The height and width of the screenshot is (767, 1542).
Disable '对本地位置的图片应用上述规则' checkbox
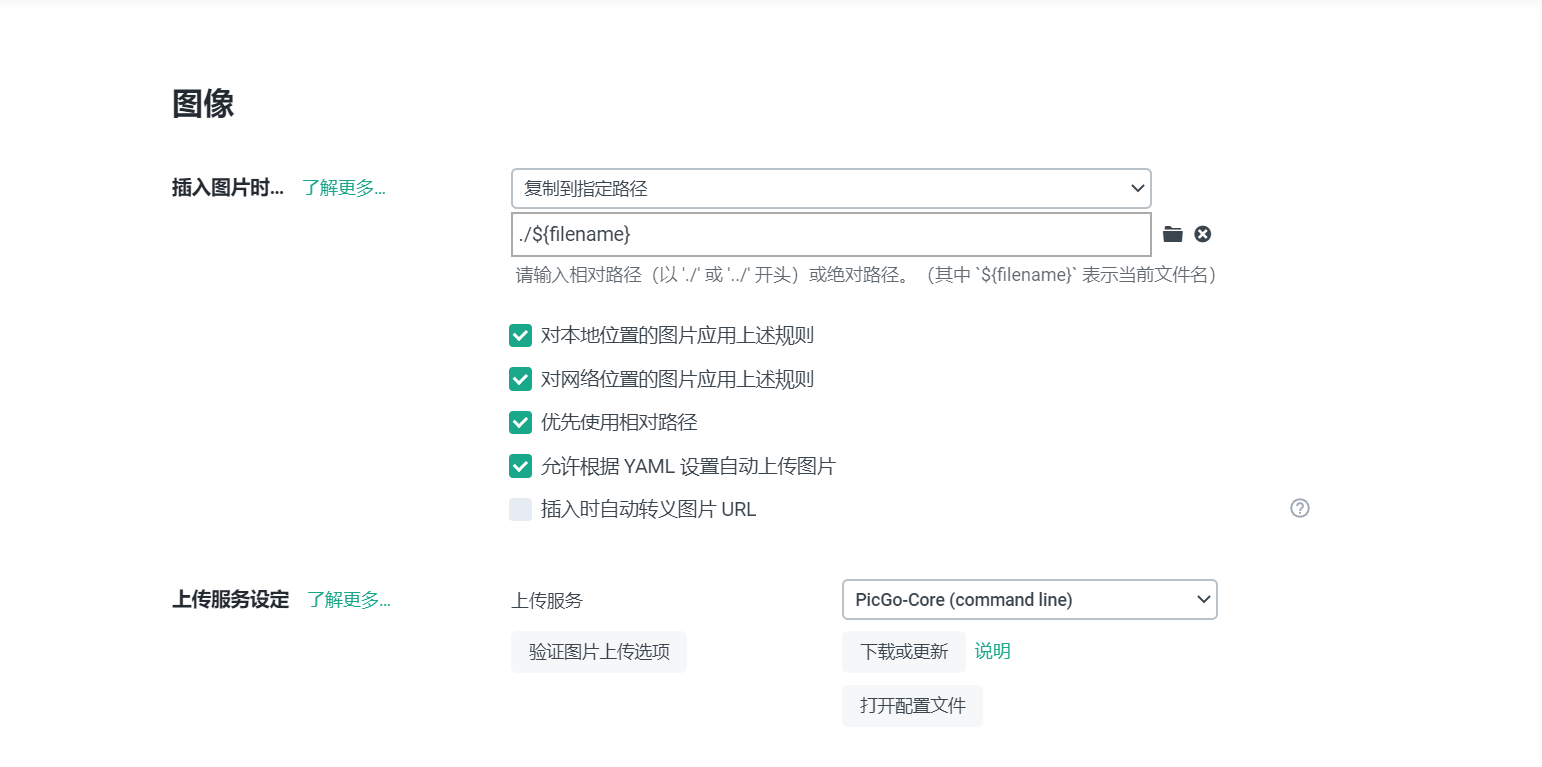(520, 335)
